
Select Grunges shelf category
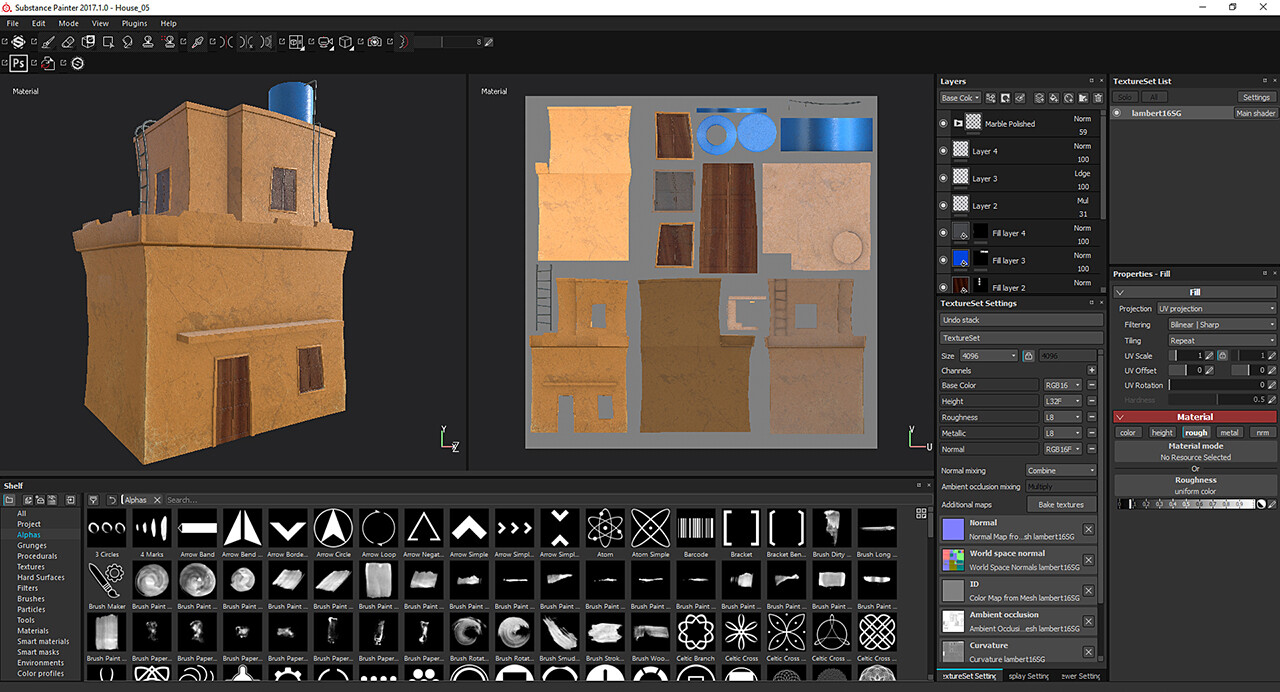[x=32, y=545]
